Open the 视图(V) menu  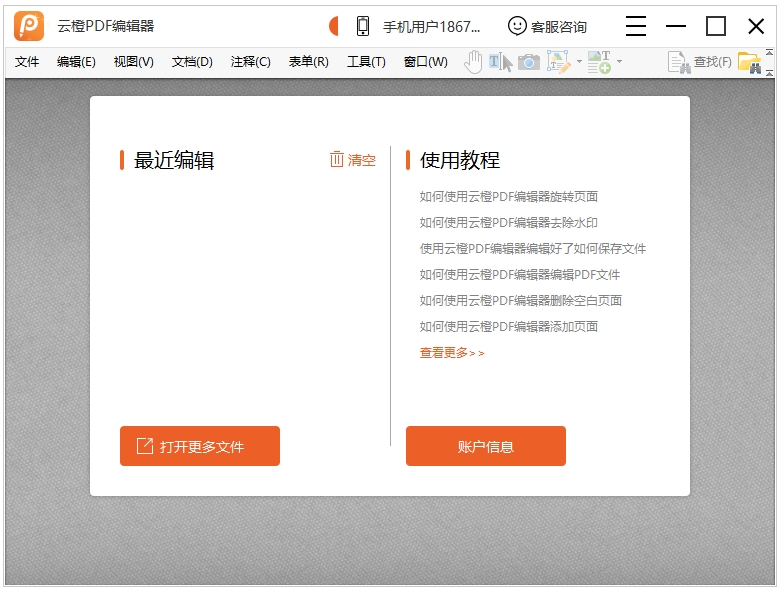coord(133,62)
